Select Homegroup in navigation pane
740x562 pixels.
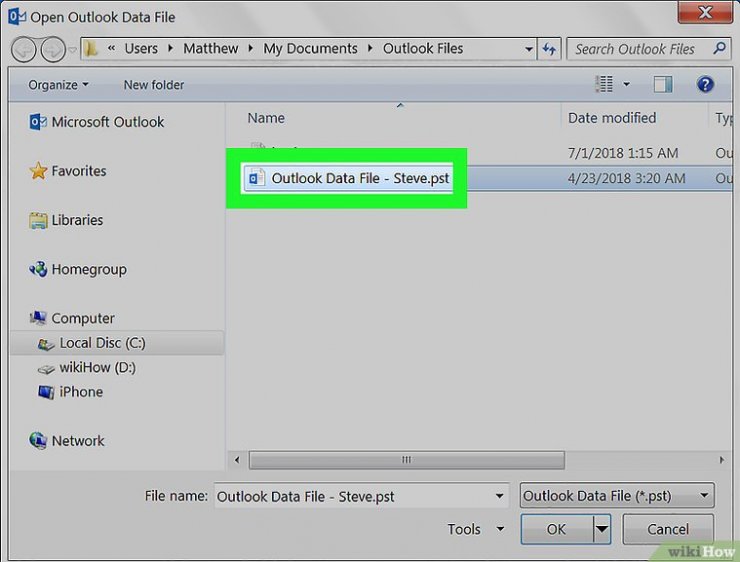click(x=89, y=269)
